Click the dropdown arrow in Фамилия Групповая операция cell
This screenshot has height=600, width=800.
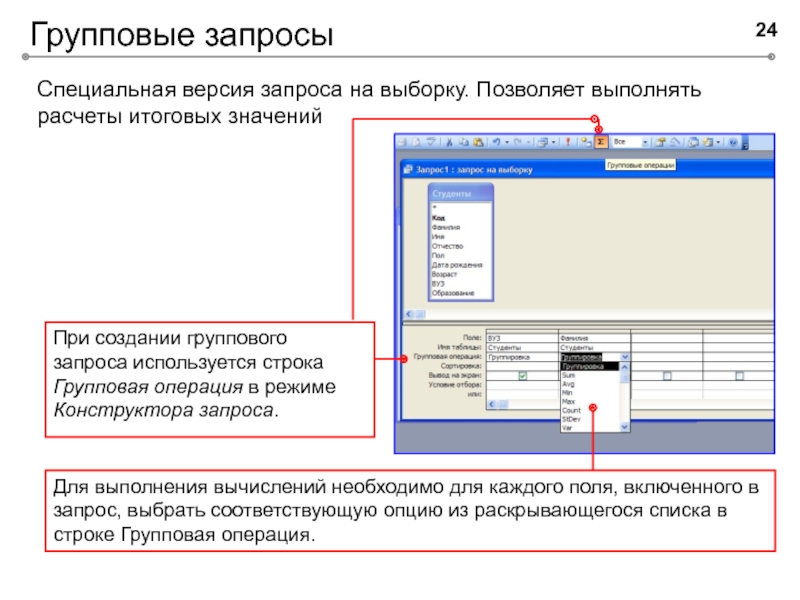pos(624,357)
